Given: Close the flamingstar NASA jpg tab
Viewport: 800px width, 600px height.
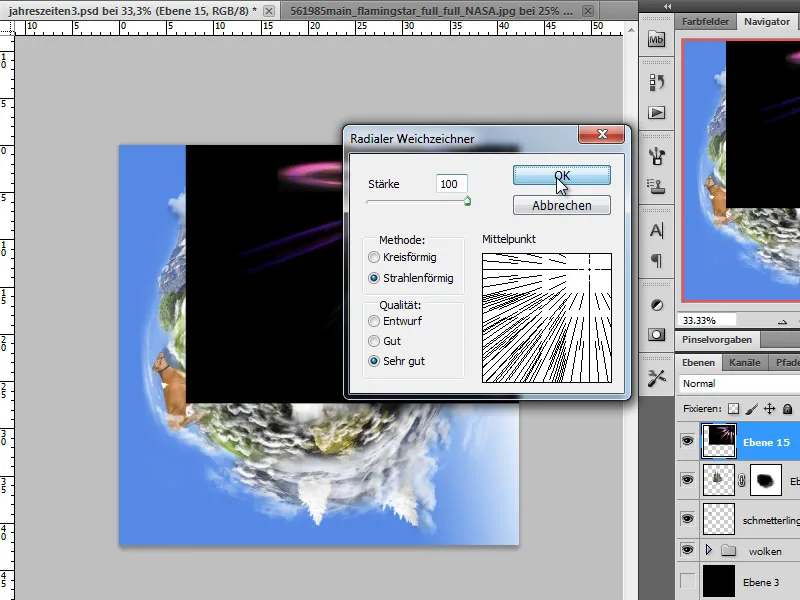Looking at the screenshot, I should point(588,11).
